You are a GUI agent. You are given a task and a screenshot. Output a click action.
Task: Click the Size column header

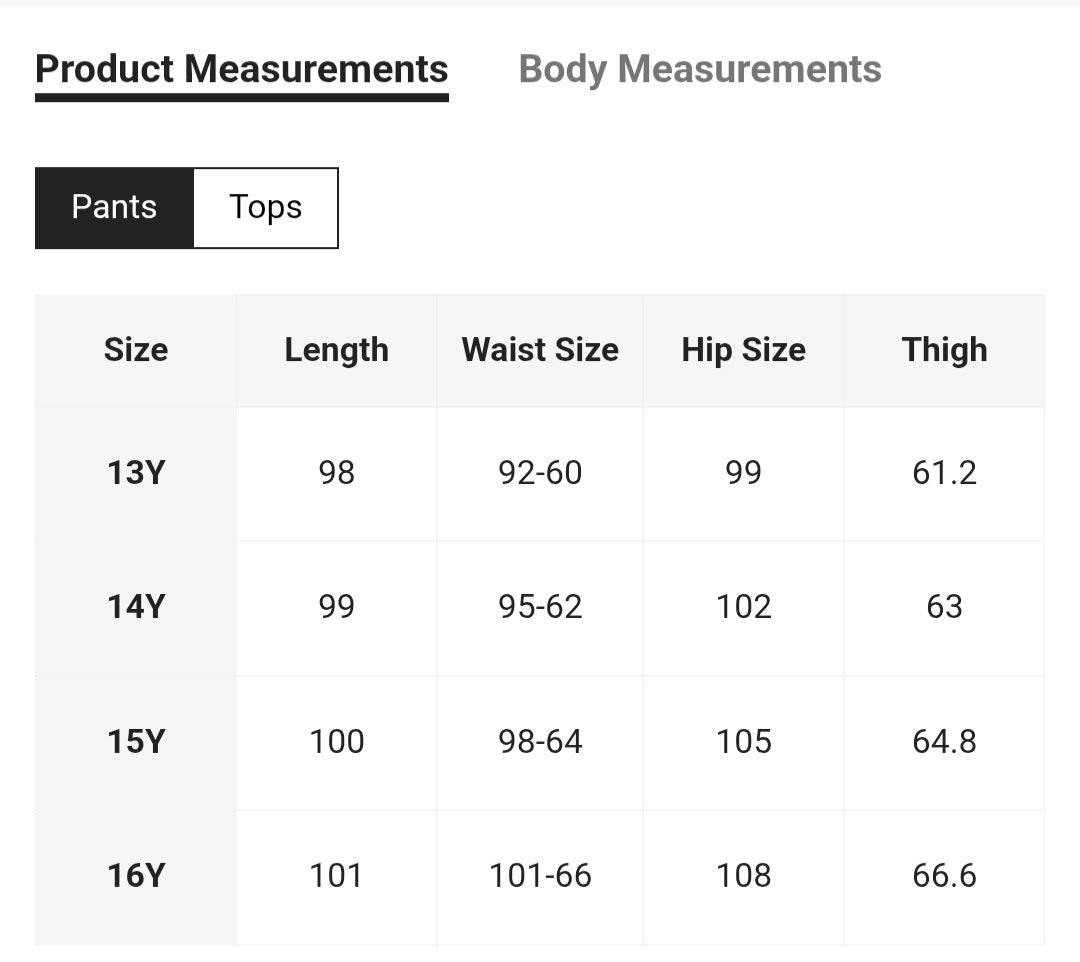tap(136, 350)
